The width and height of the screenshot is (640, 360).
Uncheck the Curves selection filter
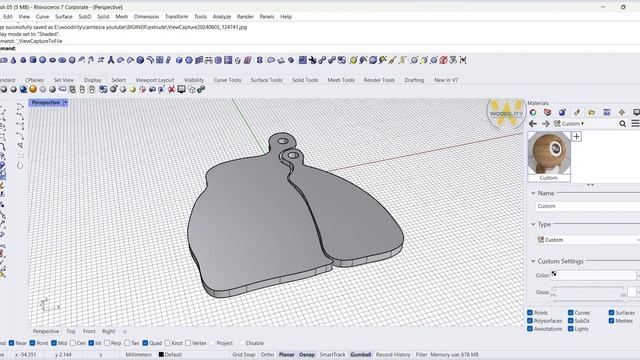(x=571, y=313)
